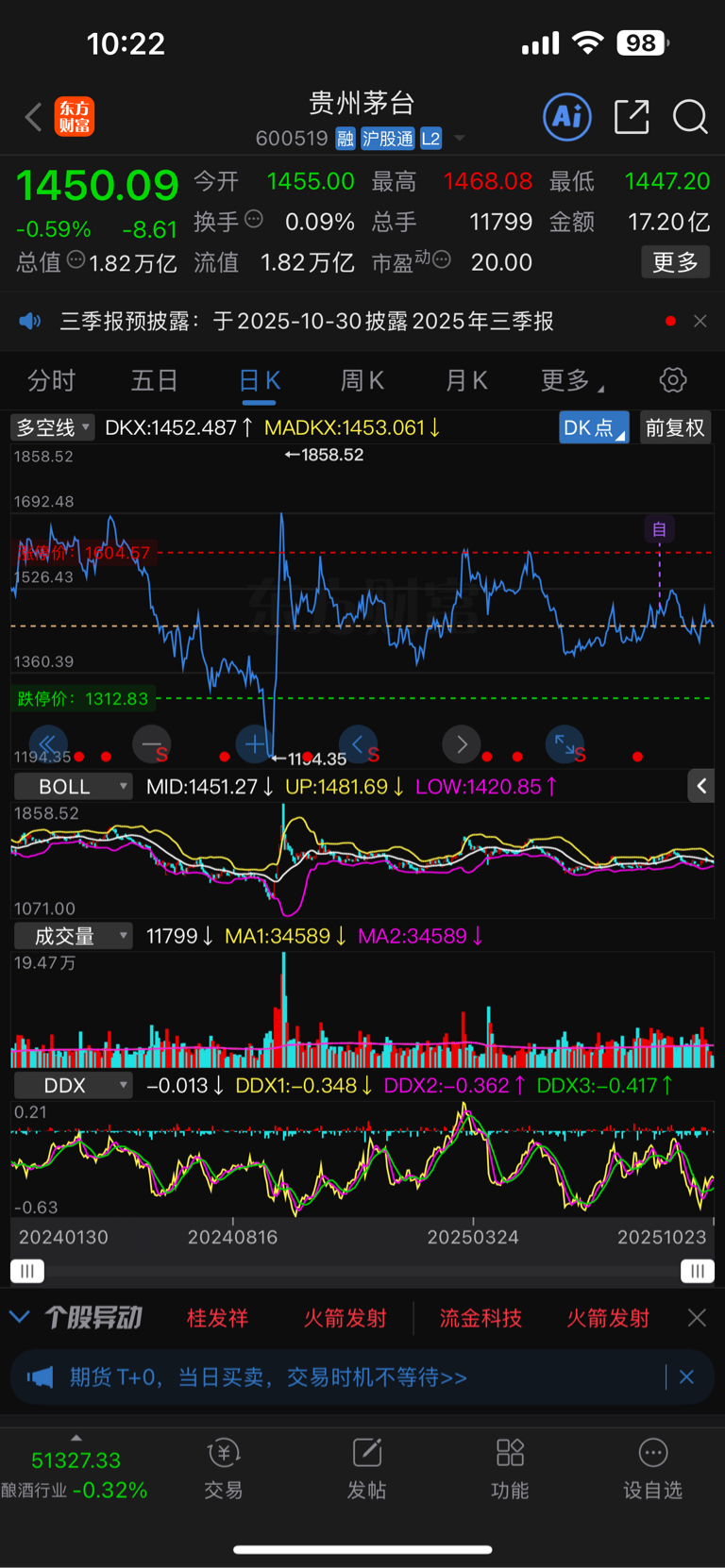Tap the 换手 info circle icon

click(x=254, y=219)
